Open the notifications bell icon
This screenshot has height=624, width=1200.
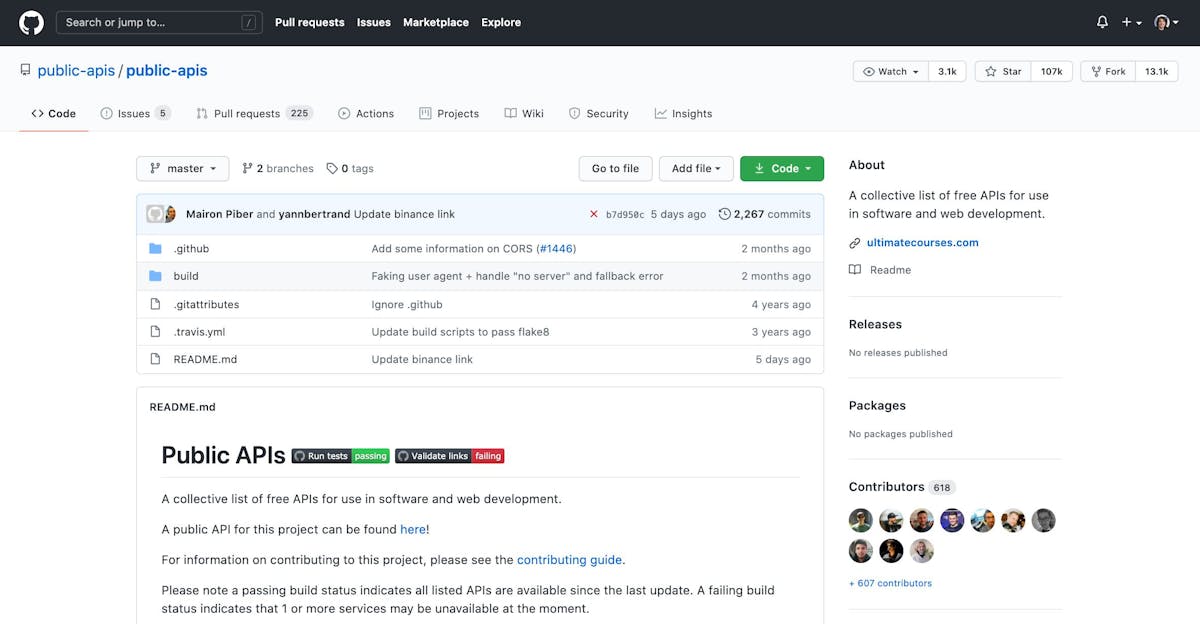(x=1101, y=21)
